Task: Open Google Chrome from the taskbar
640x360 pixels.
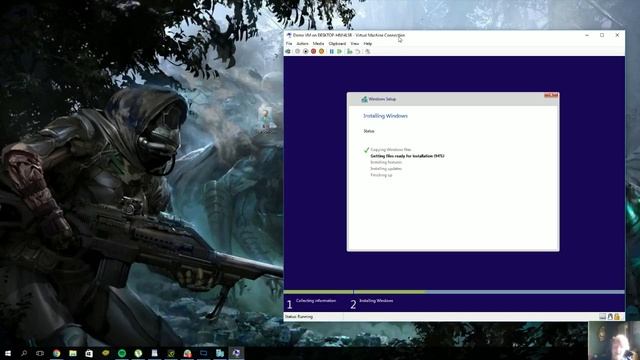Action: point(56,353)
